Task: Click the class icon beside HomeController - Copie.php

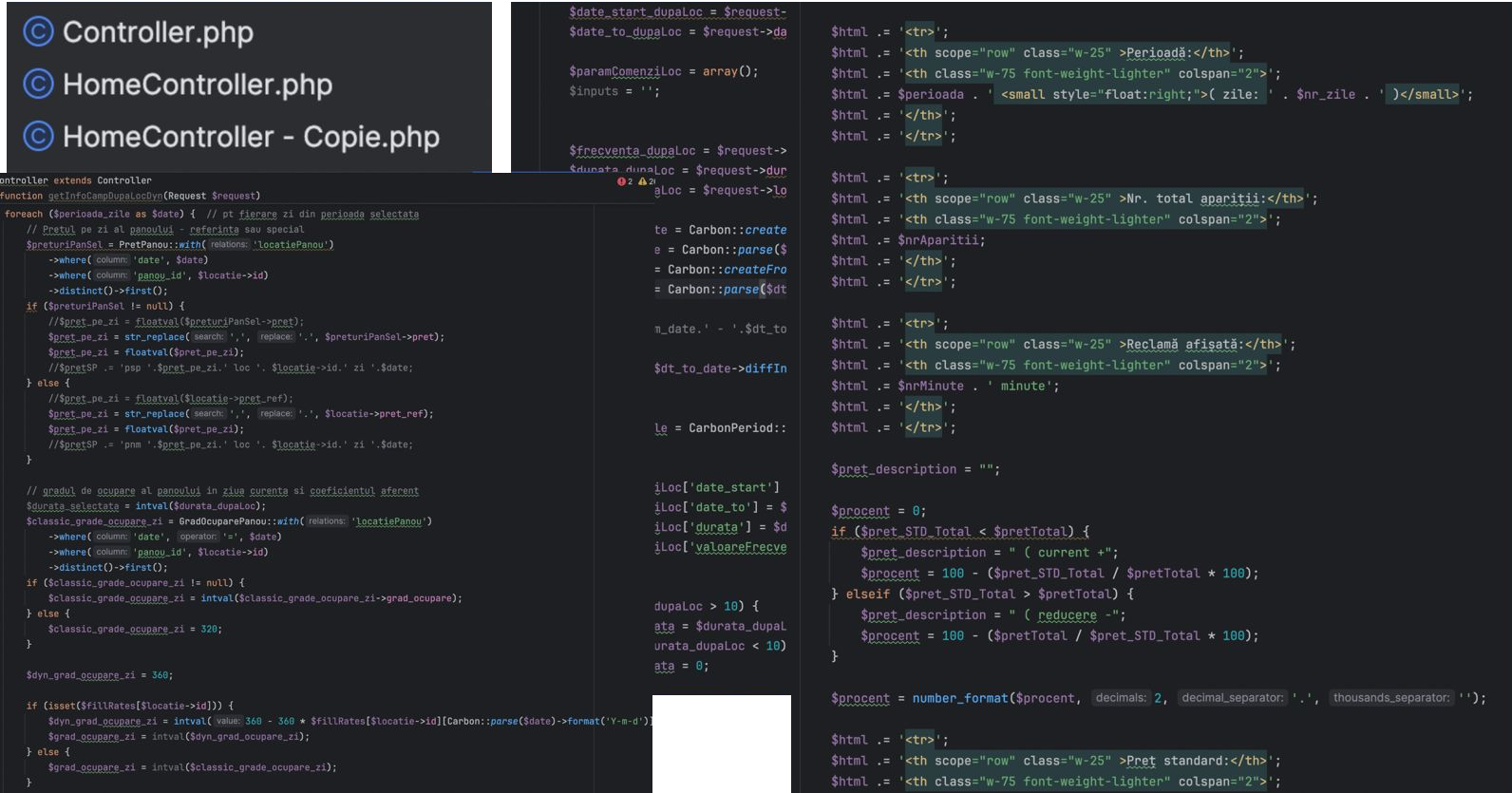Action: tap(37, 137)
